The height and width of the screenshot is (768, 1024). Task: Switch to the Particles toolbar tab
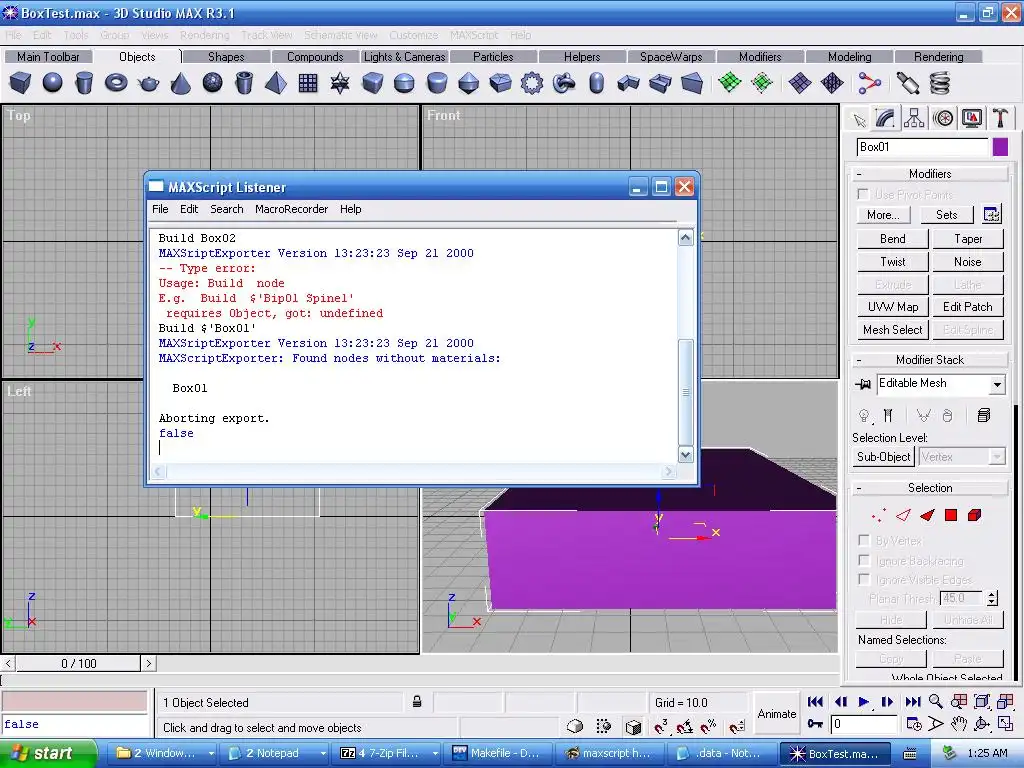coord(493,57)
